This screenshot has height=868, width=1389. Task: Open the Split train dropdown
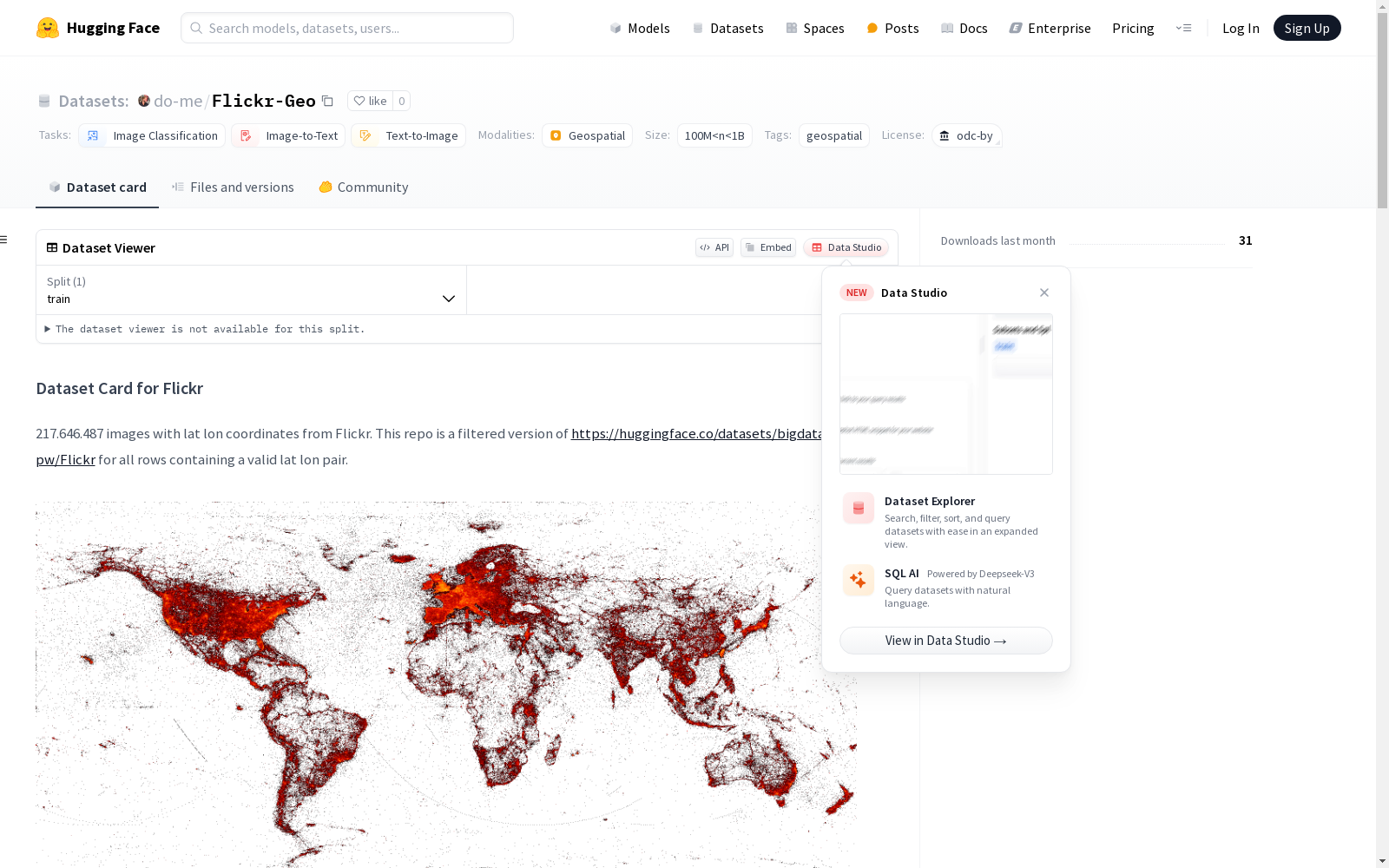[x=252, y=290]
